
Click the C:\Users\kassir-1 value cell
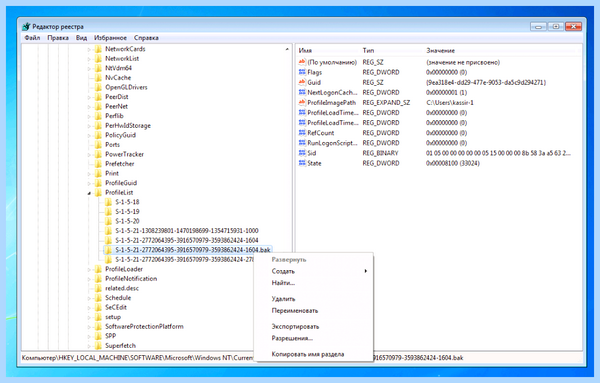[x=450, y=103]
